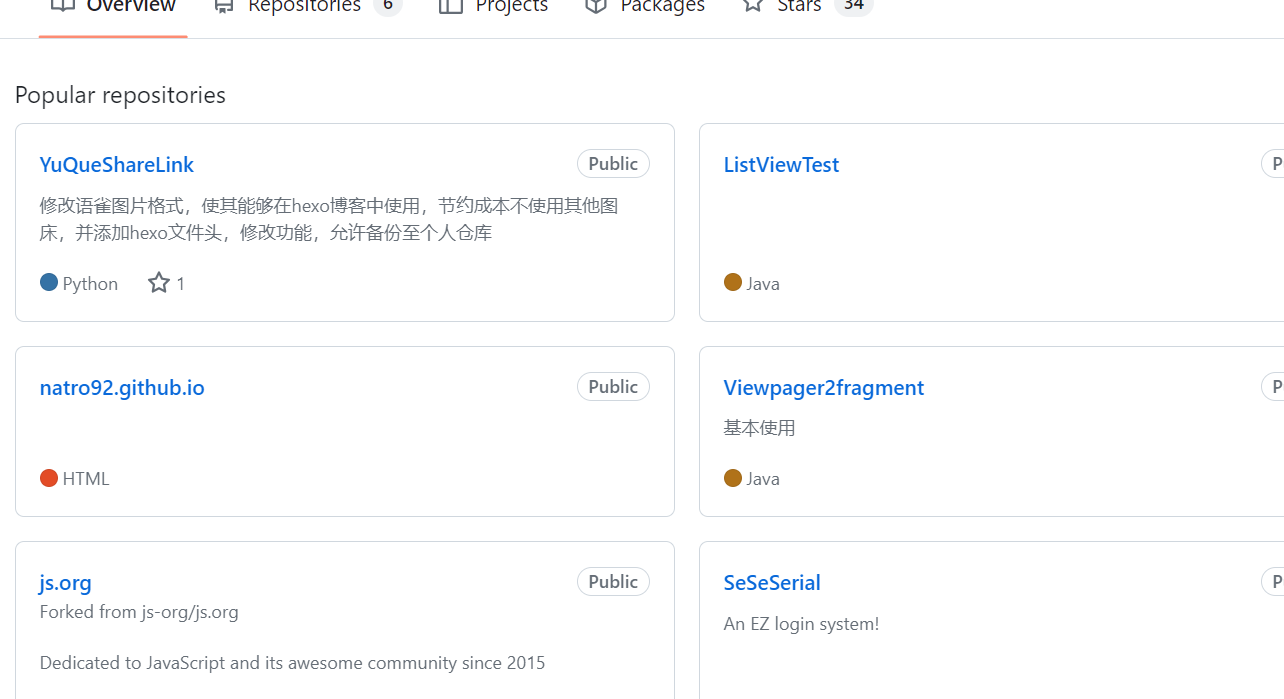This screenshot has height=699, width=1284.
Task: Click the YuQueShareLink Chinese description text
Action: point(329,219)
